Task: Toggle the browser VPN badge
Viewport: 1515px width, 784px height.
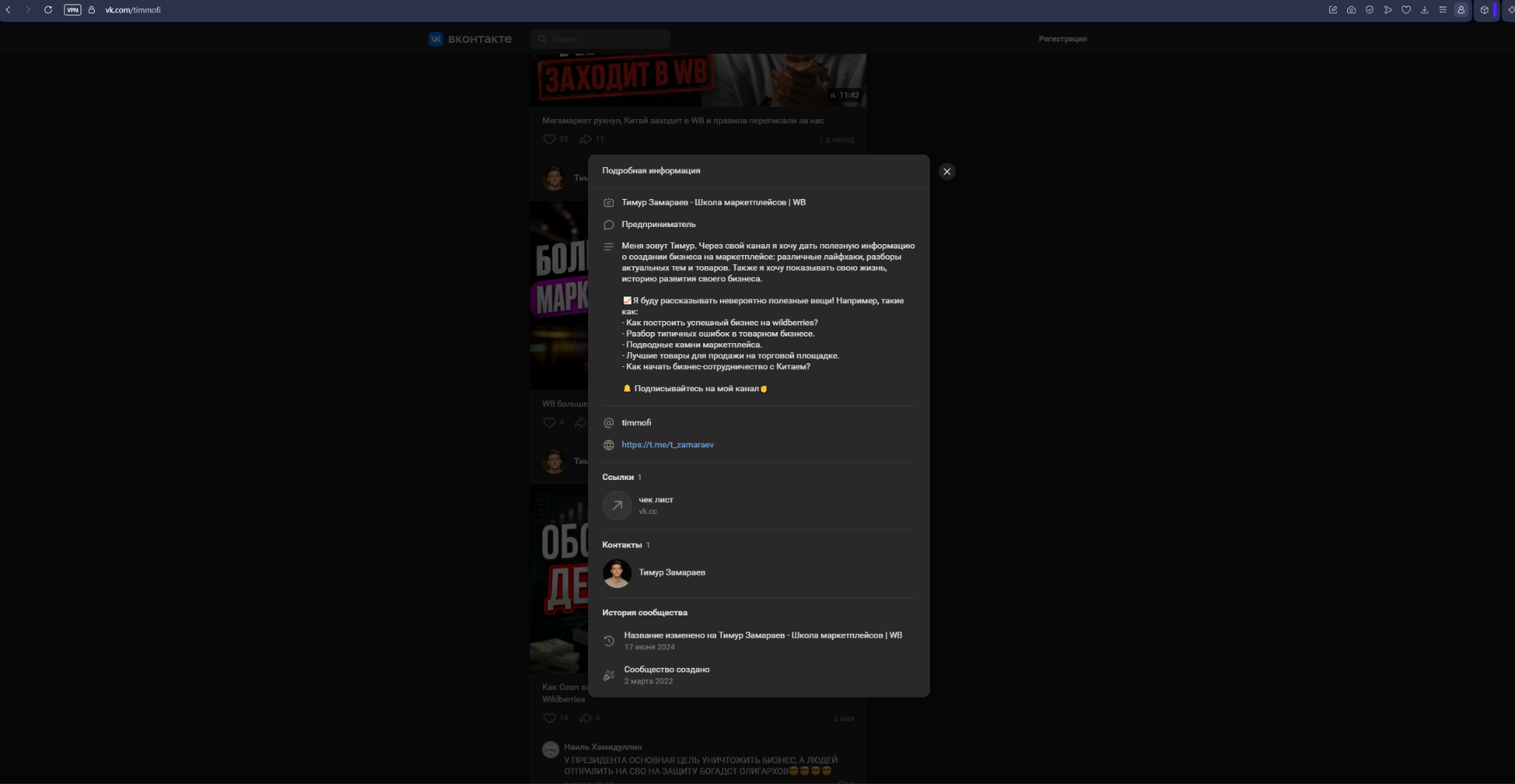Action: coord(72,10)
